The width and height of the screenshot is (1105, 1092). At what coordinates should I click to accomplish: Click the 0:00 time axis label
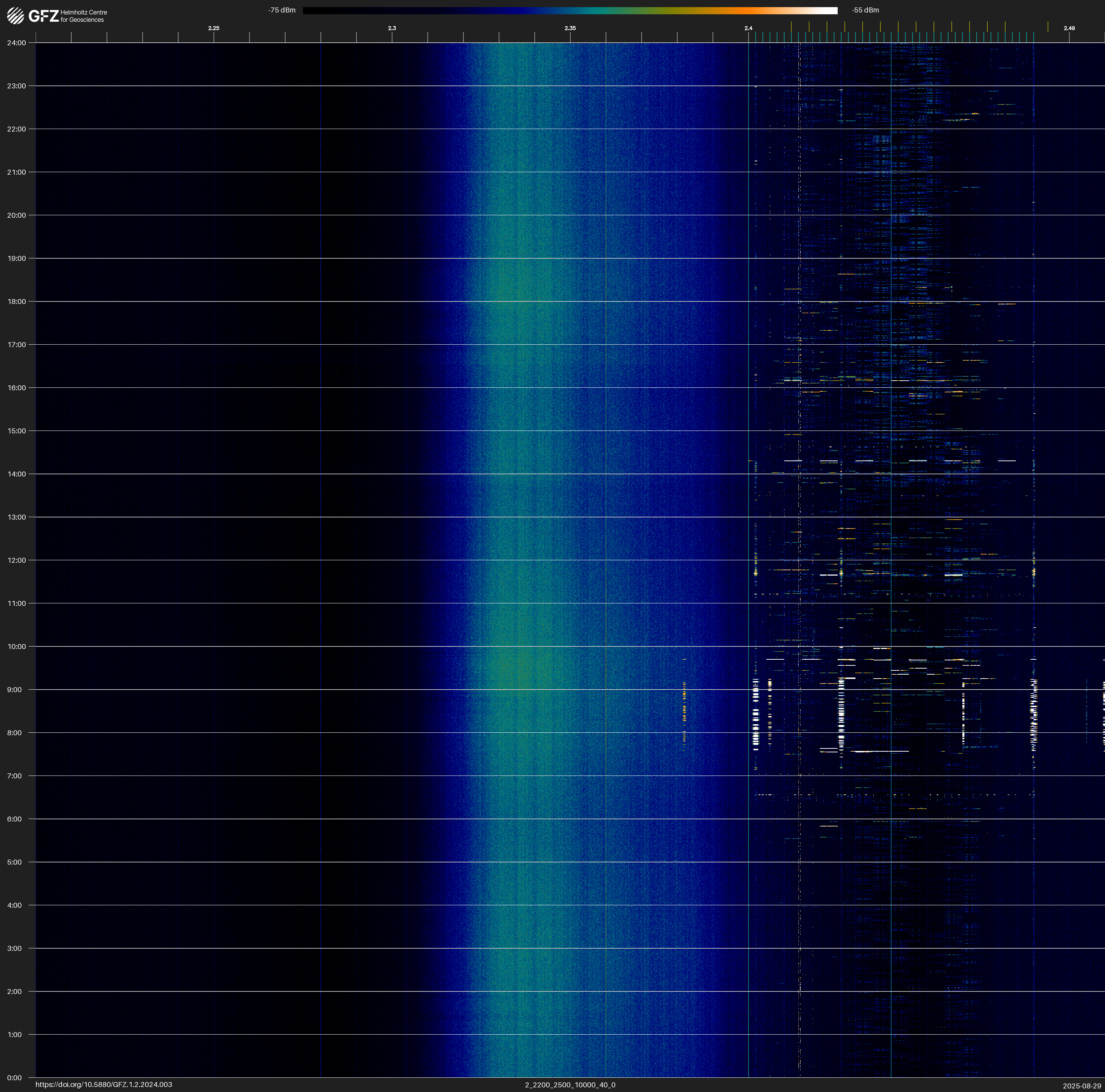coord(15,1078)
